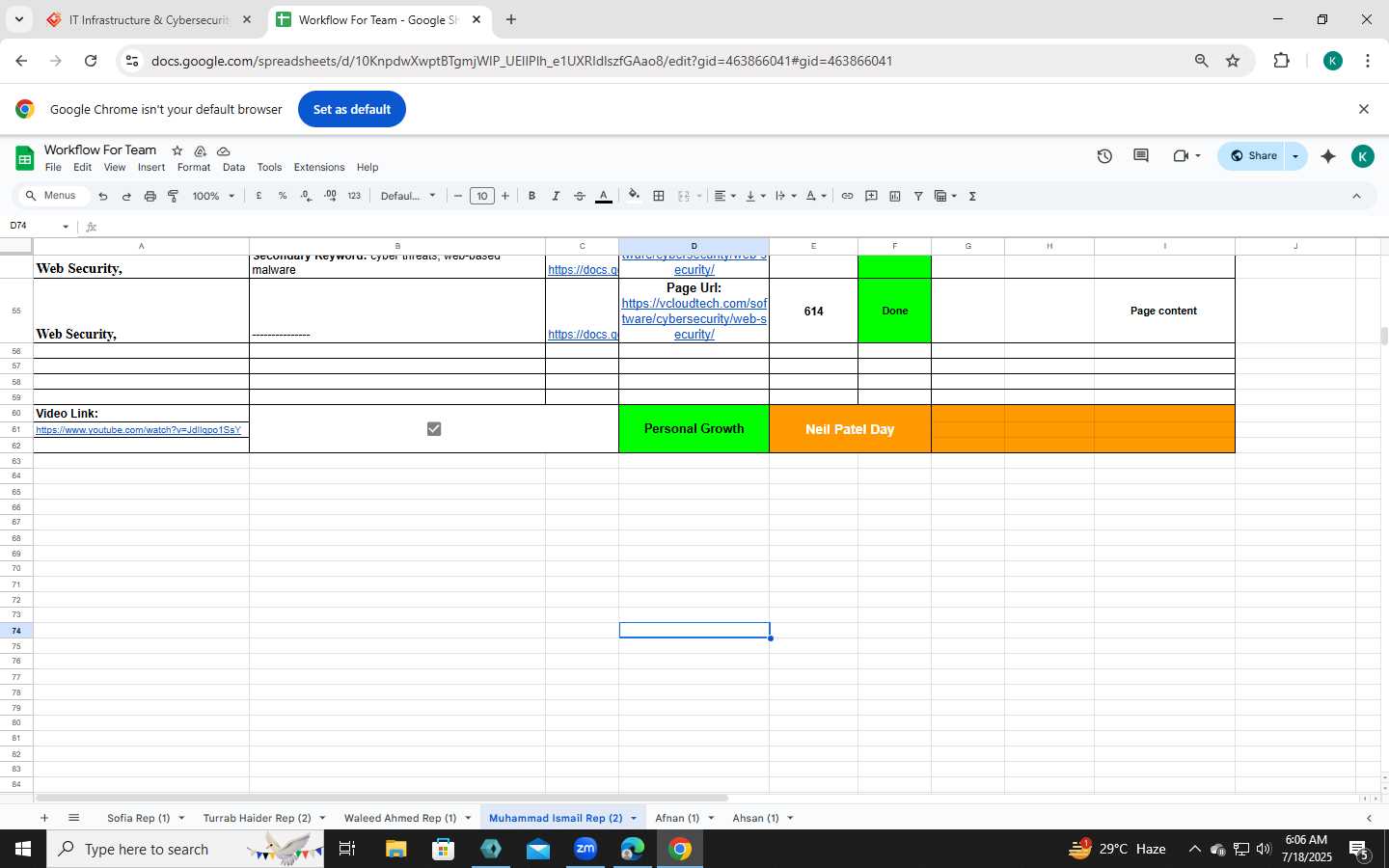Viewport: 1389px width, 868px height.
Task: Activate the Paint format tool
Action: (x=174, y=196)
